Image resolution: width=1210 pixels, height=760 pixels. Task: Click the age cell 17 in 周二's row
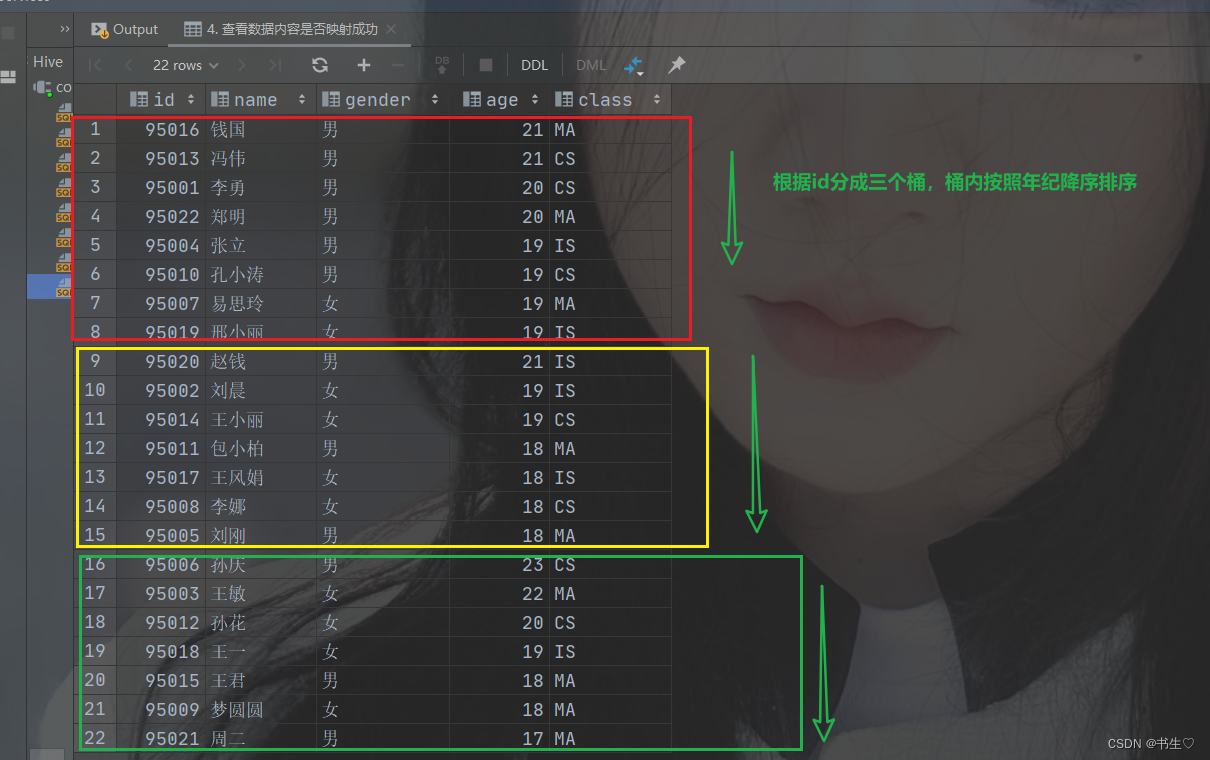coord(499,738)
